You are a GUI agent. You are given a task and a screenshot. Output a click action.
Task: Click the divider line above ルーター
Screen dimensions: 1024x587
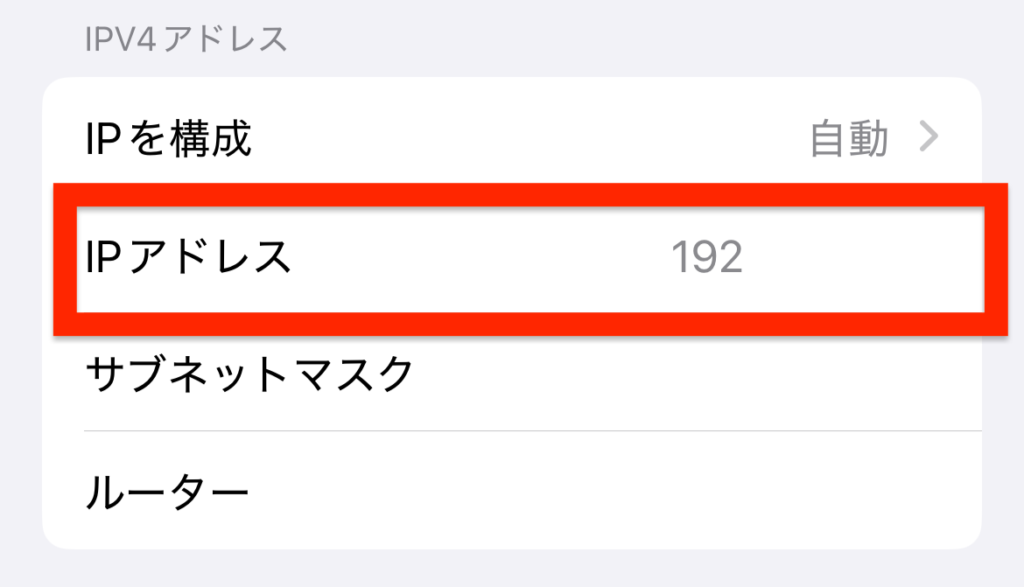(x=530, y=431)
